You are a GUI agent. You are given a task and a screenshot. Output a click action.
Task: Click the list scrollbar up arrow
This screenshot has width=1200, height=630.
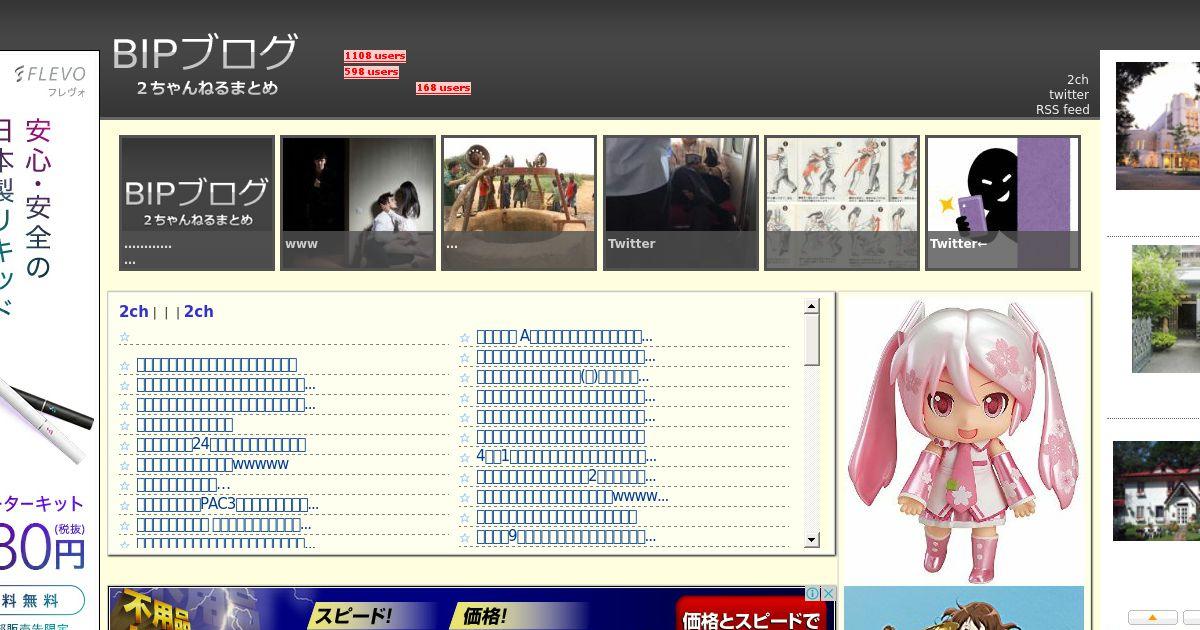[x=812, y=306]
